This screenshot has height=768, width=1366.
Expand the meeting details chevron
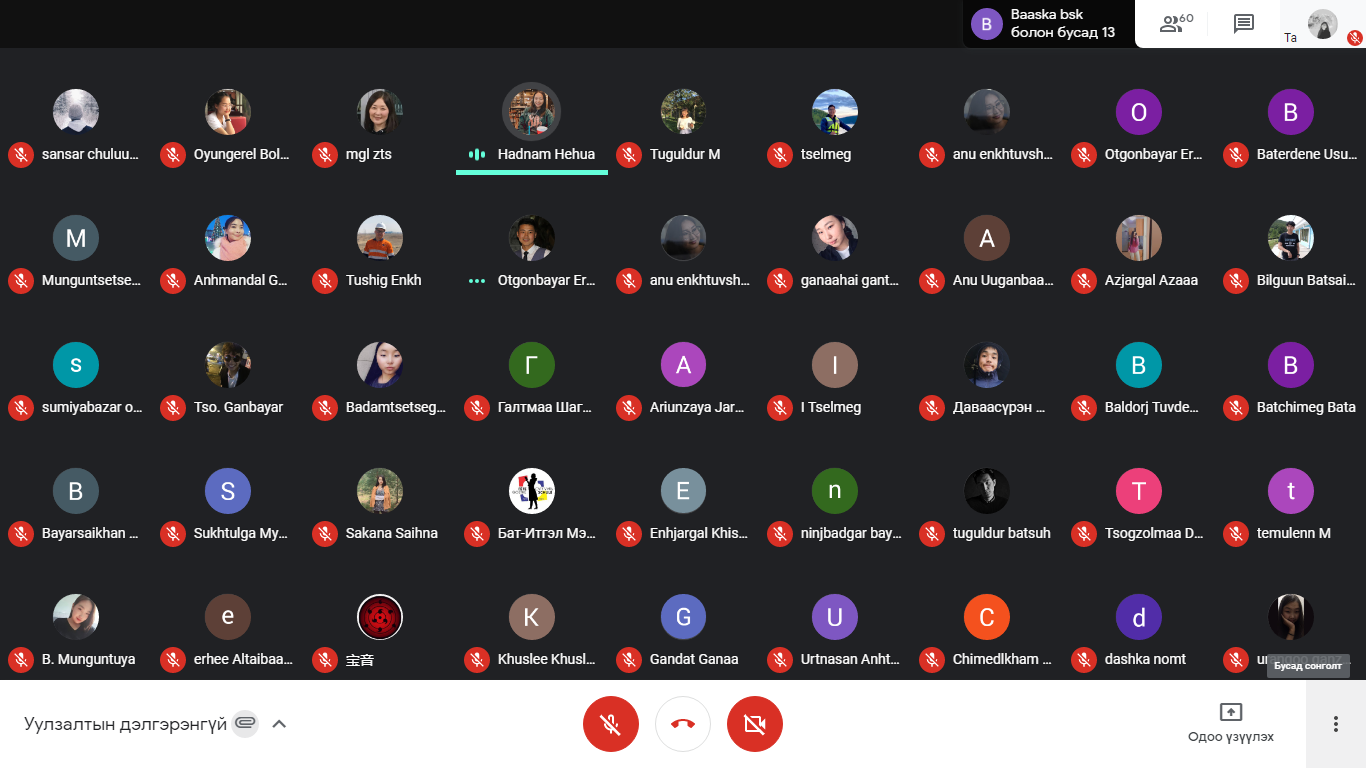(x=279, y=724)
